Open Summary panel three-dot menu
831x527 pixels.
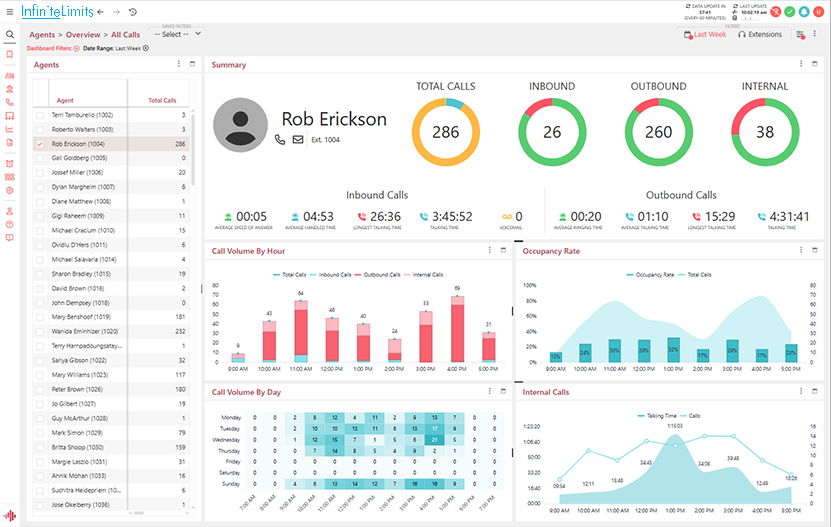pos(801,64)
